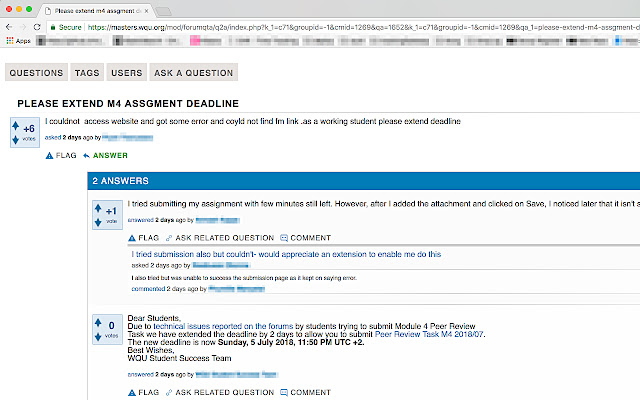640x400 pixels.
Task: Flag the first answer
Action: point(143,238)
